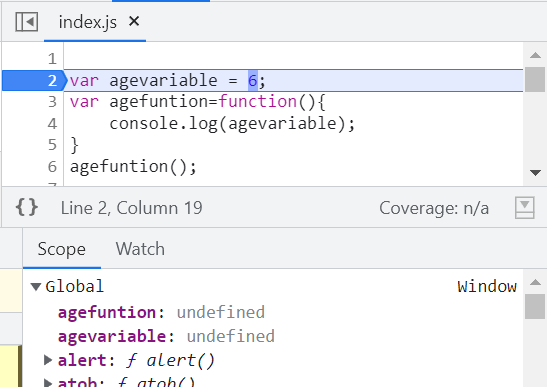Screen dimensions: 547x387
Task: Click the code editor vertical scrollbar thumb
Action: point(535,80)
